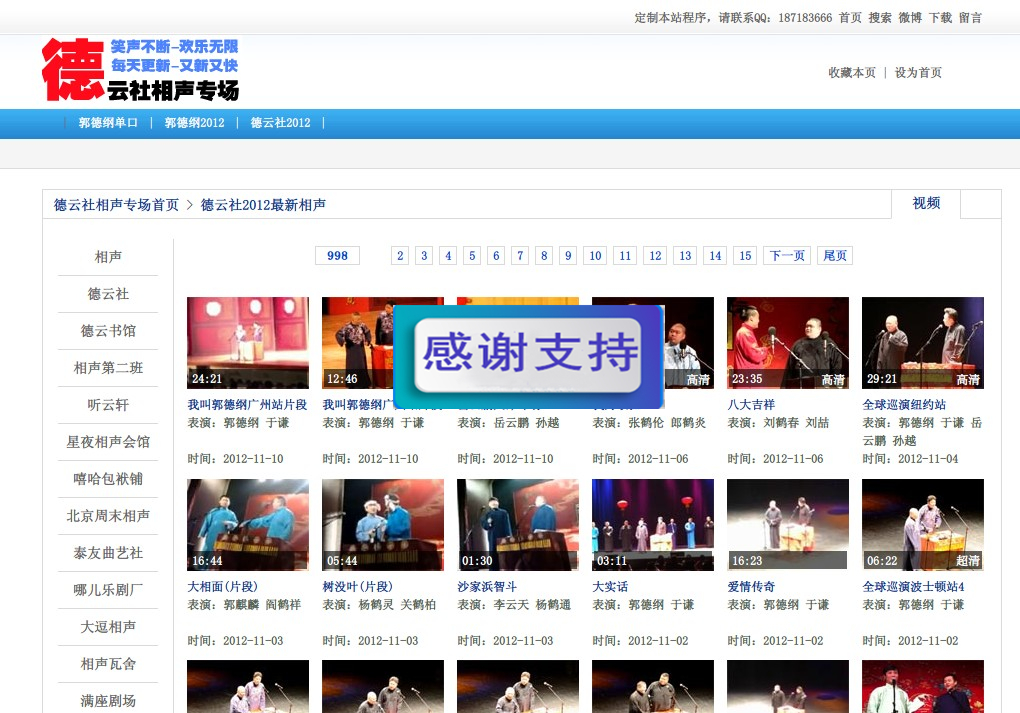Screen dimensions: 1020x713
Task: Open the 05:44 树没叶 thumbnail
Action: (382, 525)
